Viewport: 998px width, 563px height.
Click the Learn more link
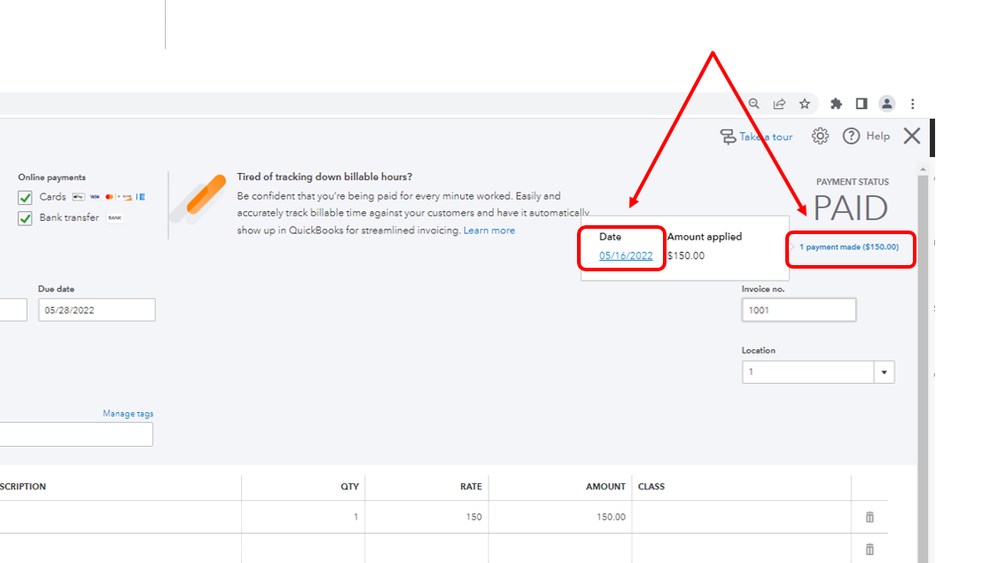[x=489, y=230]
